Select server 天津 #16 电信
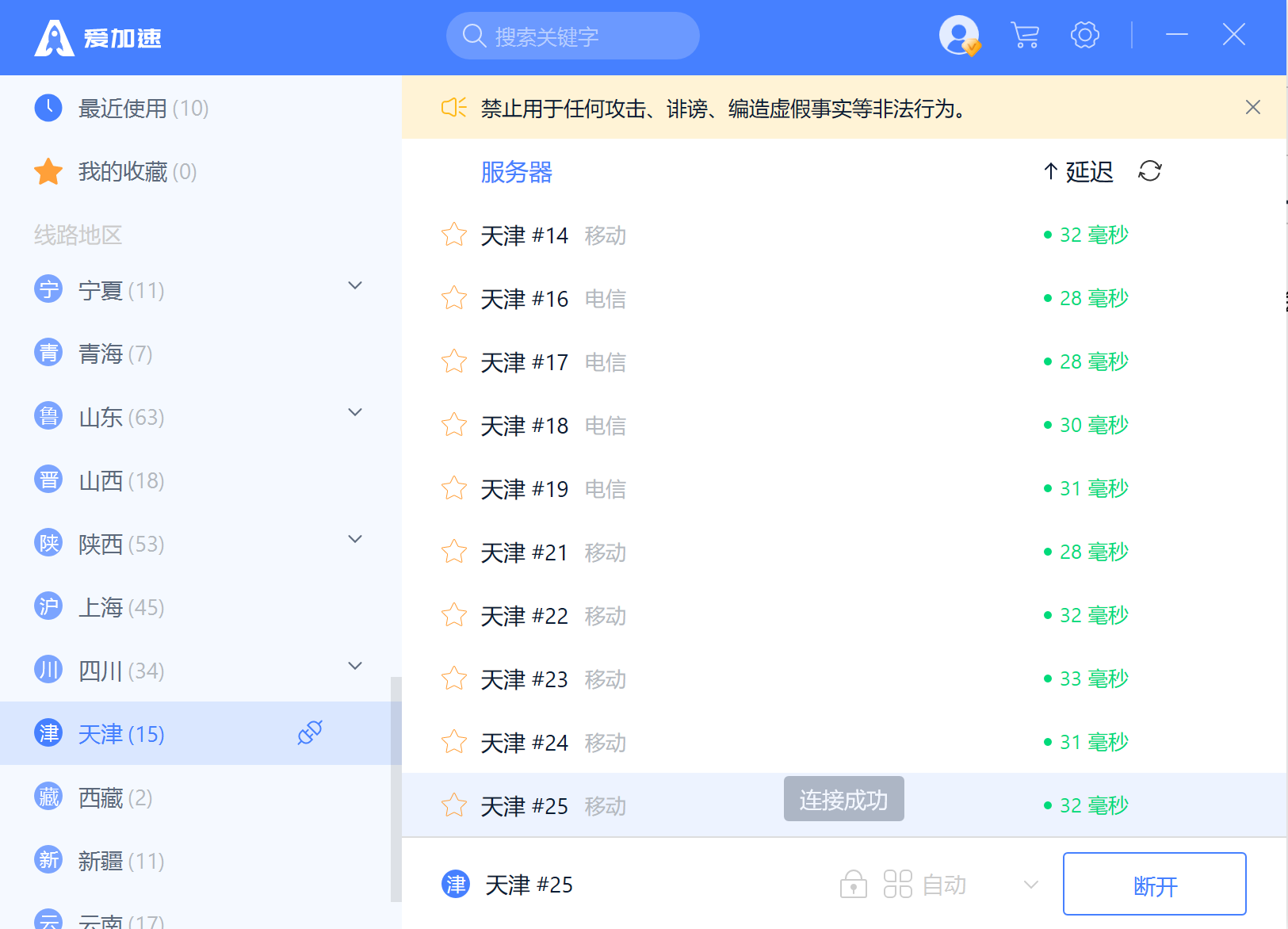The height and width of the screenshot is (929, 1288). pos(844,298)
